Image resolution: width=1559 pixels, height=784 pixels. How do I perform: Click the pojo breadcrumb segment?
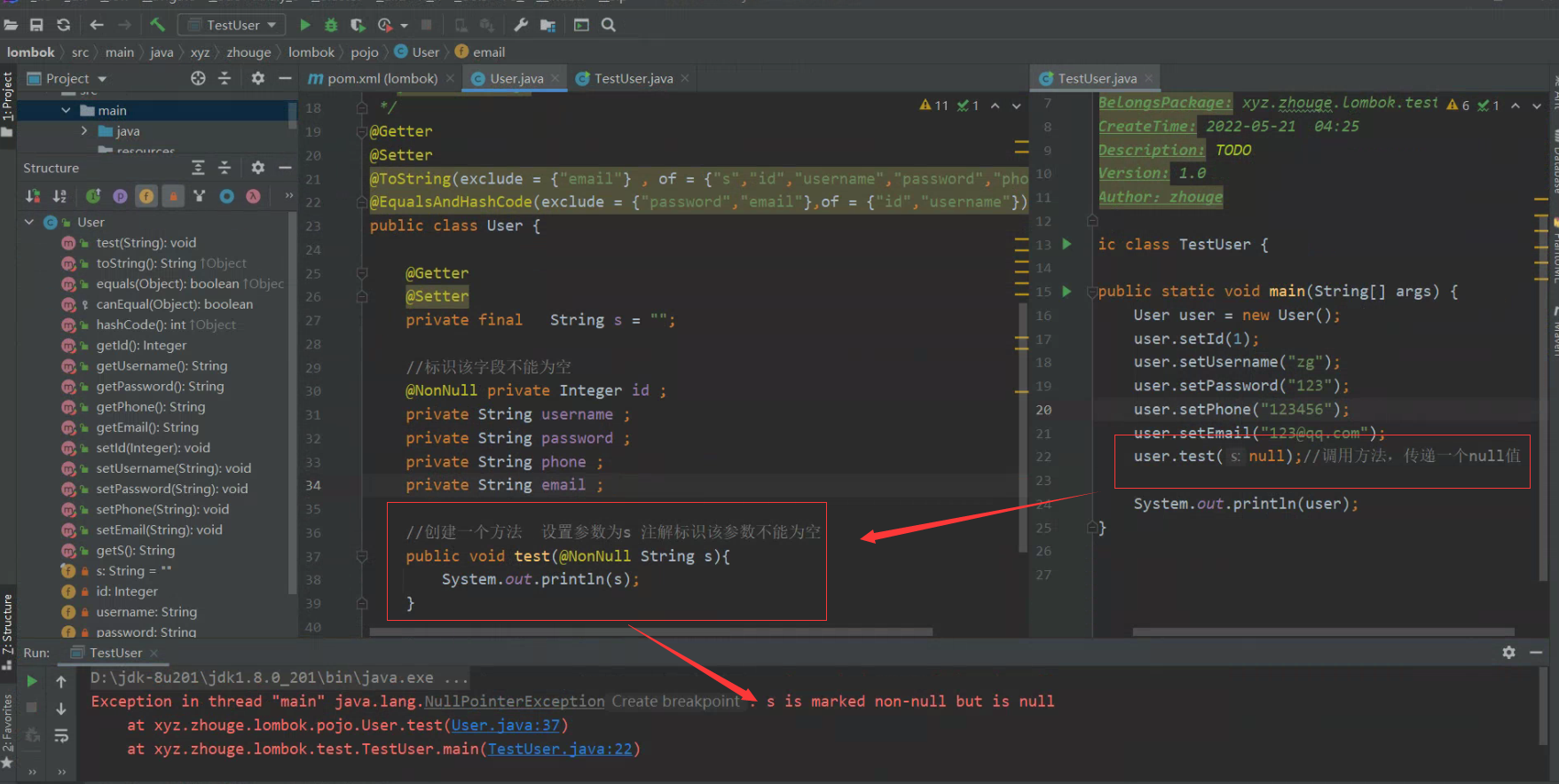(x=365, y=52)
